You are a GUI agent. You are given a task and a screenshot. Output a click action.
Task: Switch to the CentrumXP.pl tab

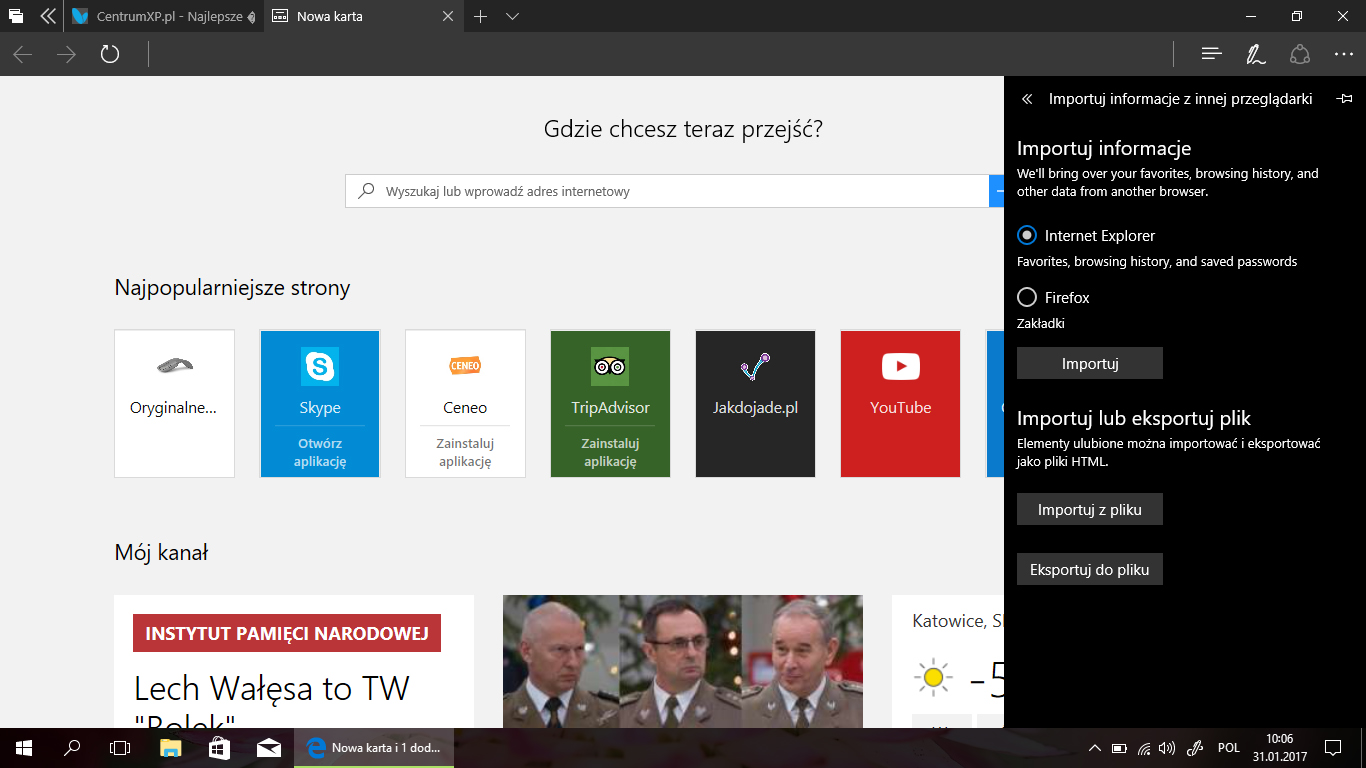click(165, 16)
